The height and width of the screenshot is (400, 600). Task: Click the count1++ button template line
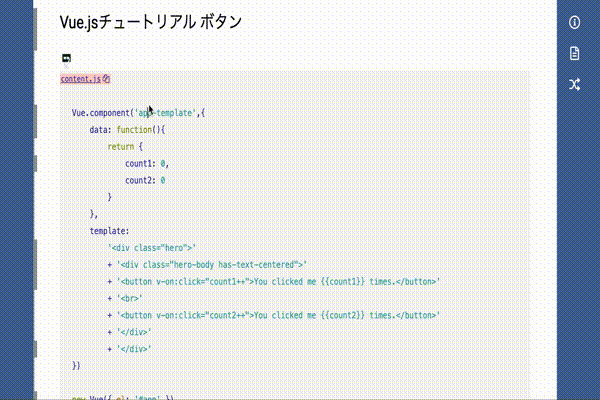(274, 281)
